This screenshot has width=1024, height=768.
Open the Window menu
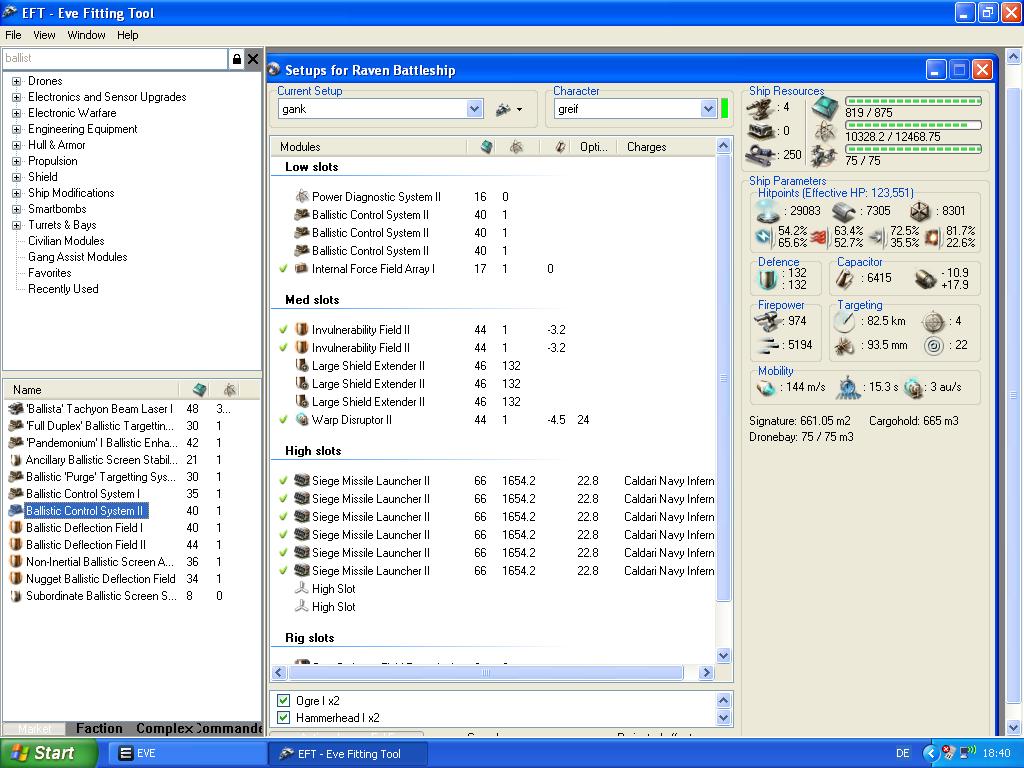pos(86,35)
